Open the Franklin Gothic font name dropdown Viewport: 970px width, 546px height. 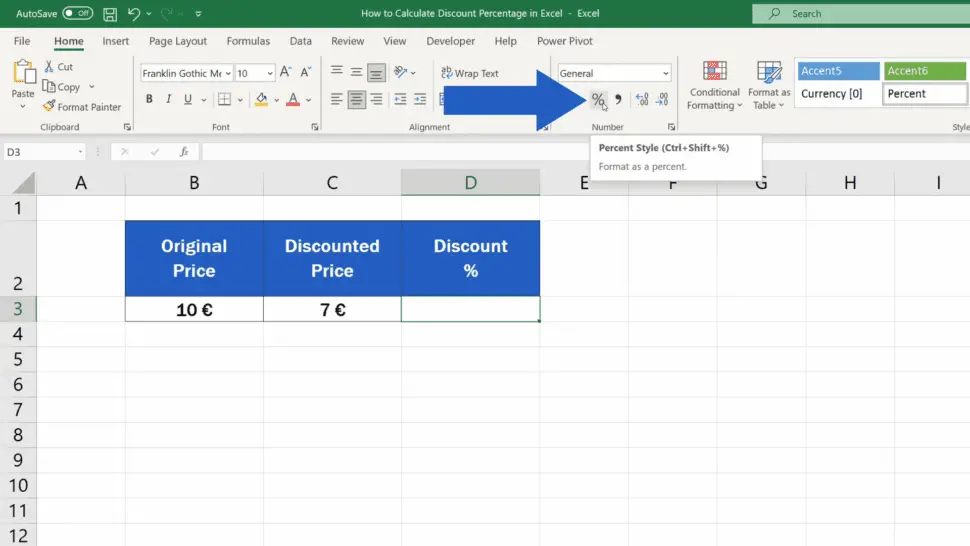228,73
